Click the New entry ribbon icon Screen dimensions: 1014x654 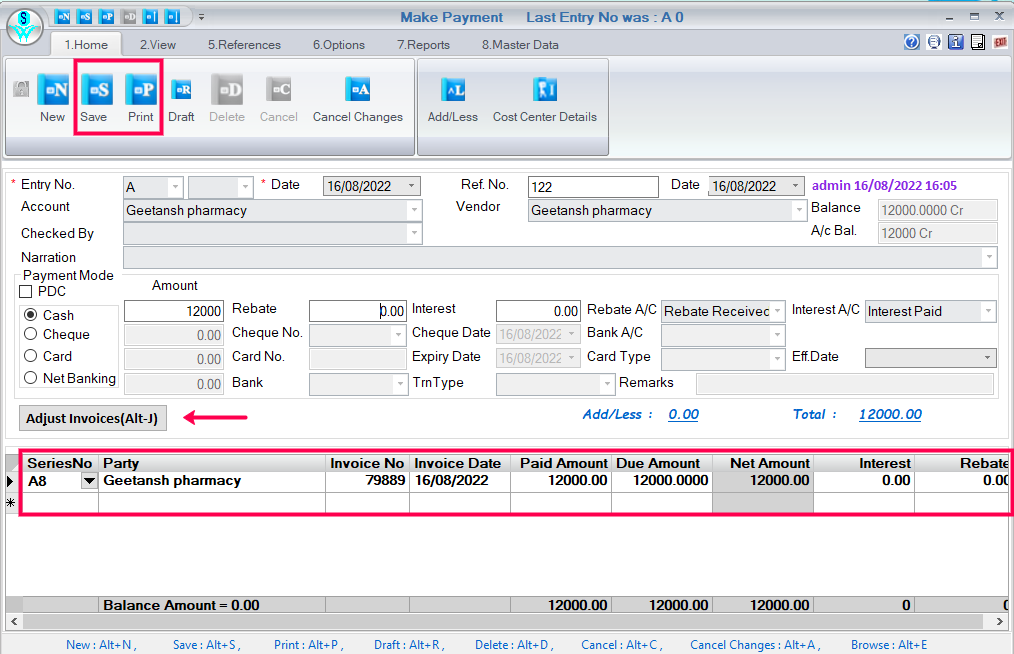tap(52, 89)
